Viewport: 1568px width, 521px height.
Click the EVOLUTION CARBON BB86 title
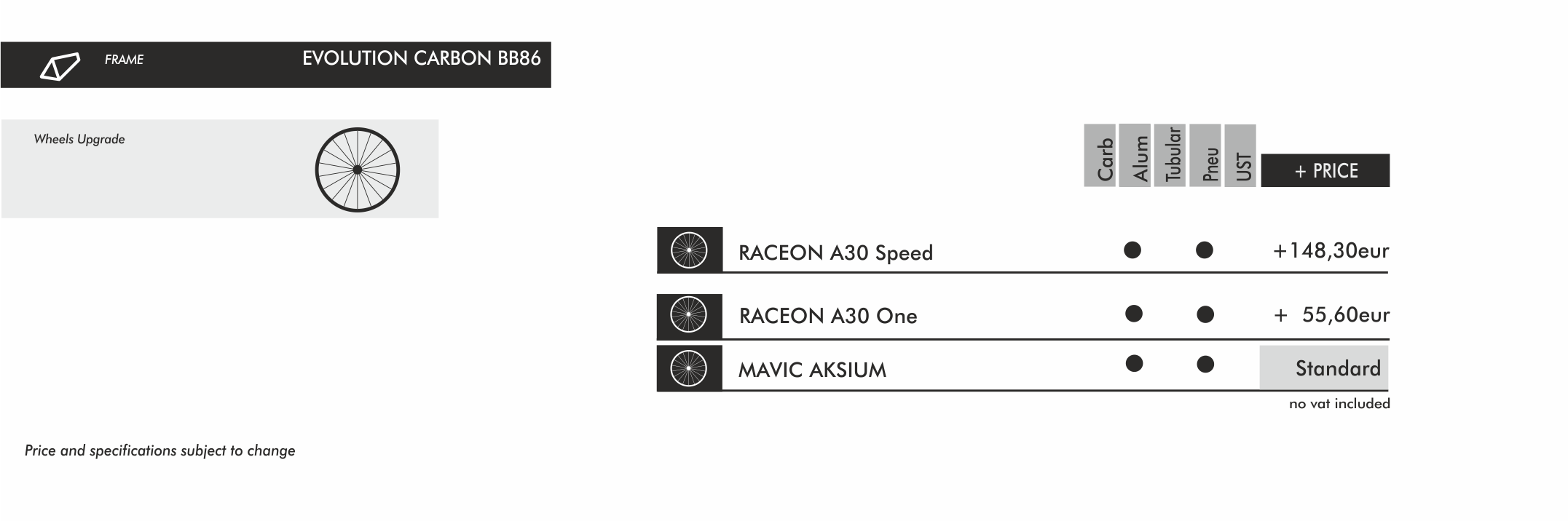point(421,59)
